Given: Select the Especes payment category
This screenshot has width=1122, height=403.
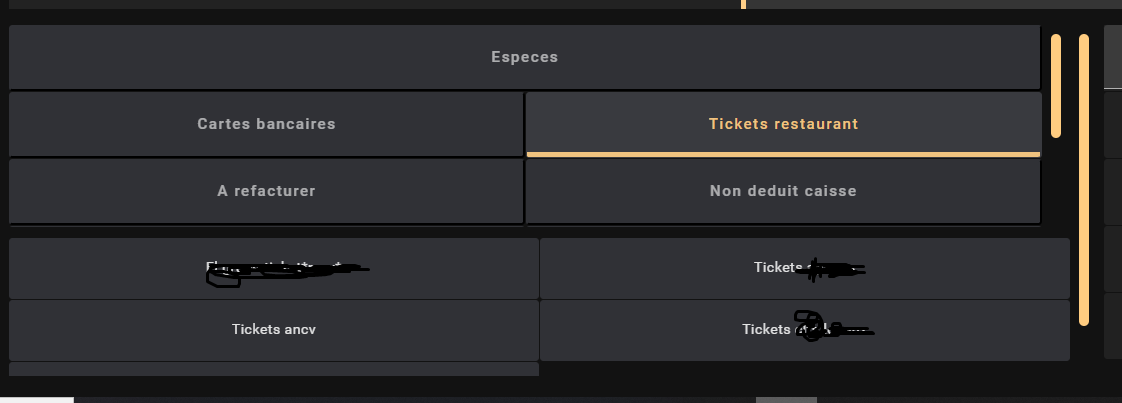Looking at the screenshot, I should tap(524, 57).
